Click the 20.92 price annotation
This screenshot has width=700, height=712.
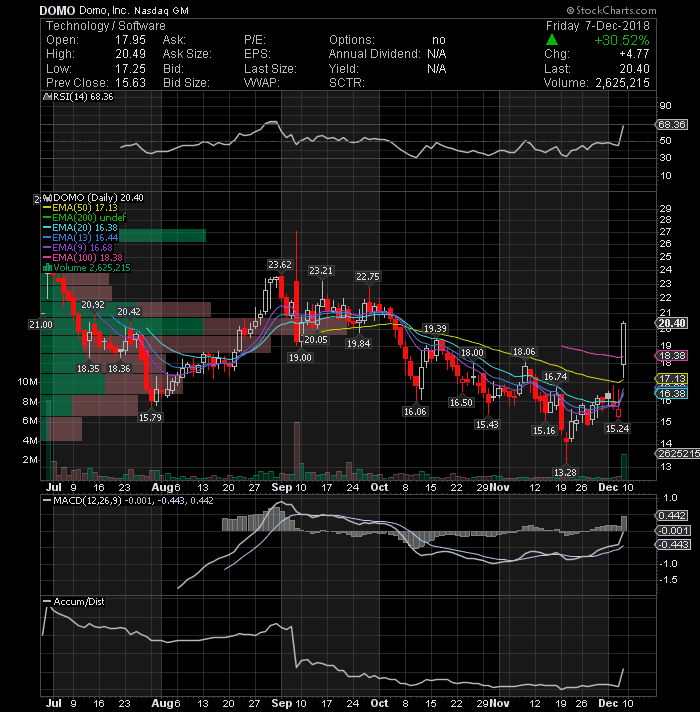click(x=93, y=305)
